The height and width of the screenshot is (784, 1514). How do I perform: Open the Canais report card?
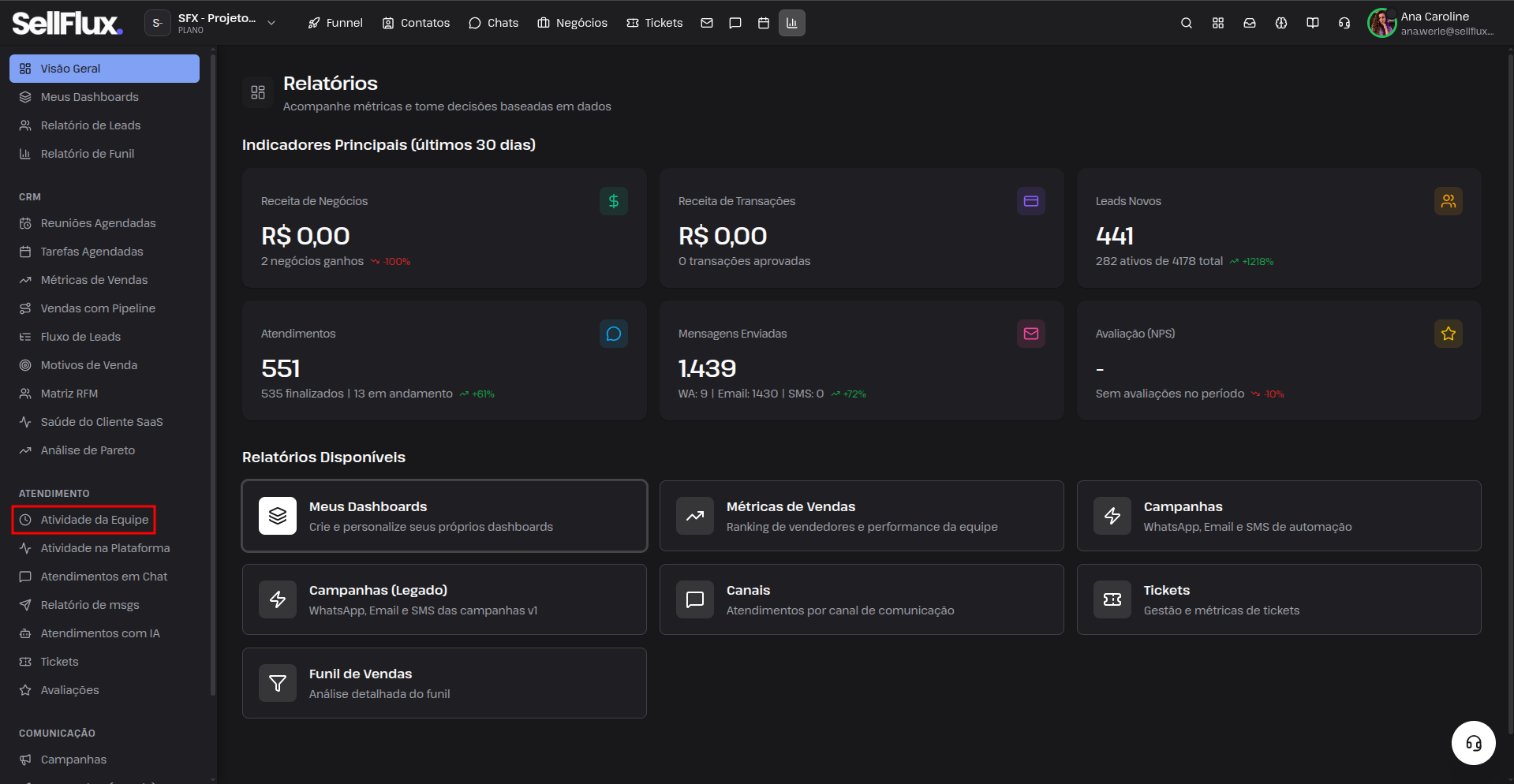(x=862, y=599)
